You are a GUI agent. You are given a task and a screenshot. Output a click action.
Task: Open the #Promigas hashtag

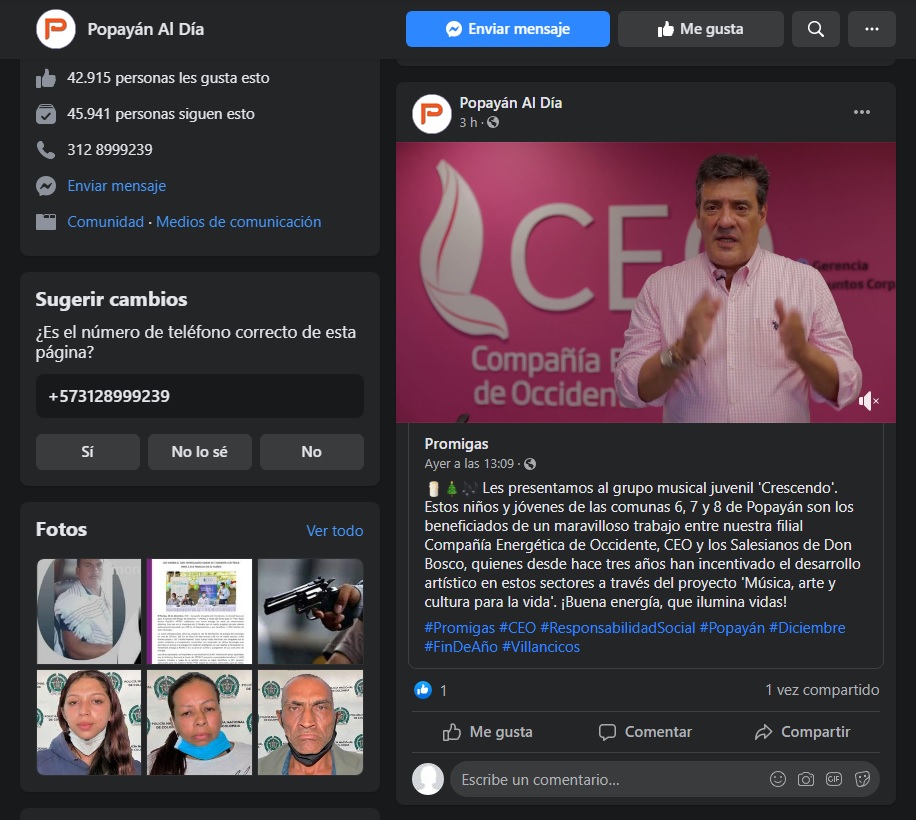click(460, 628)
